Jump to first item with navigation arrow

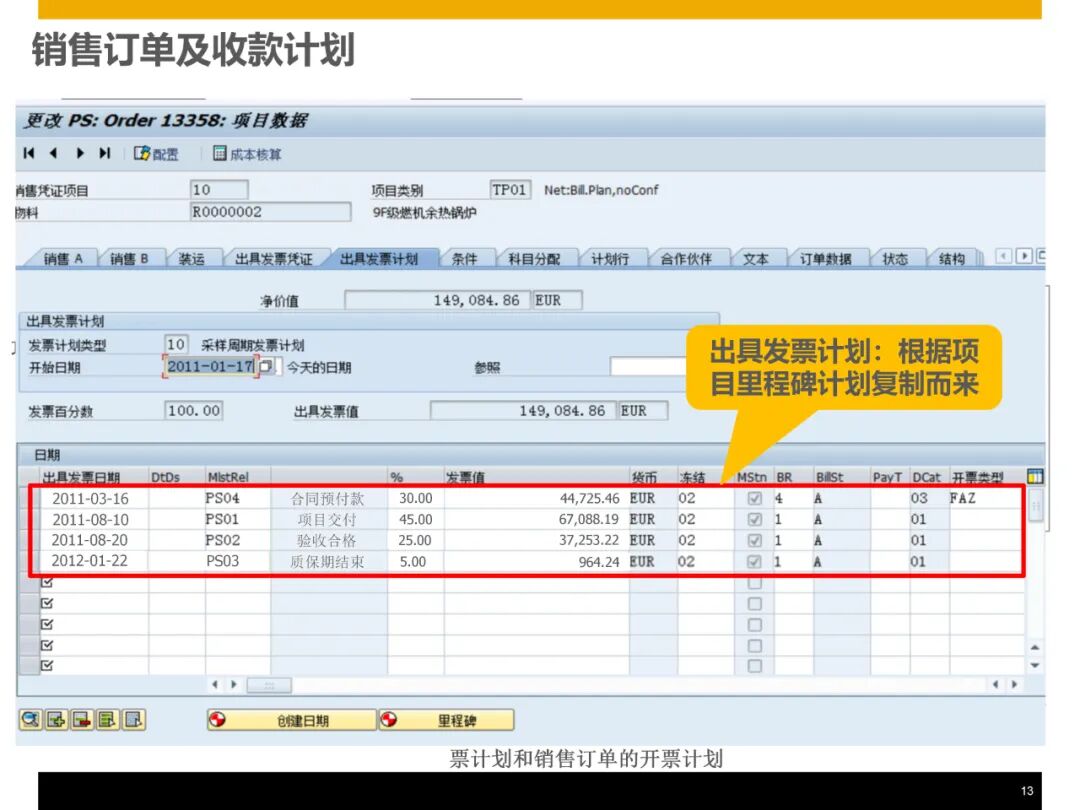[29, 153]
